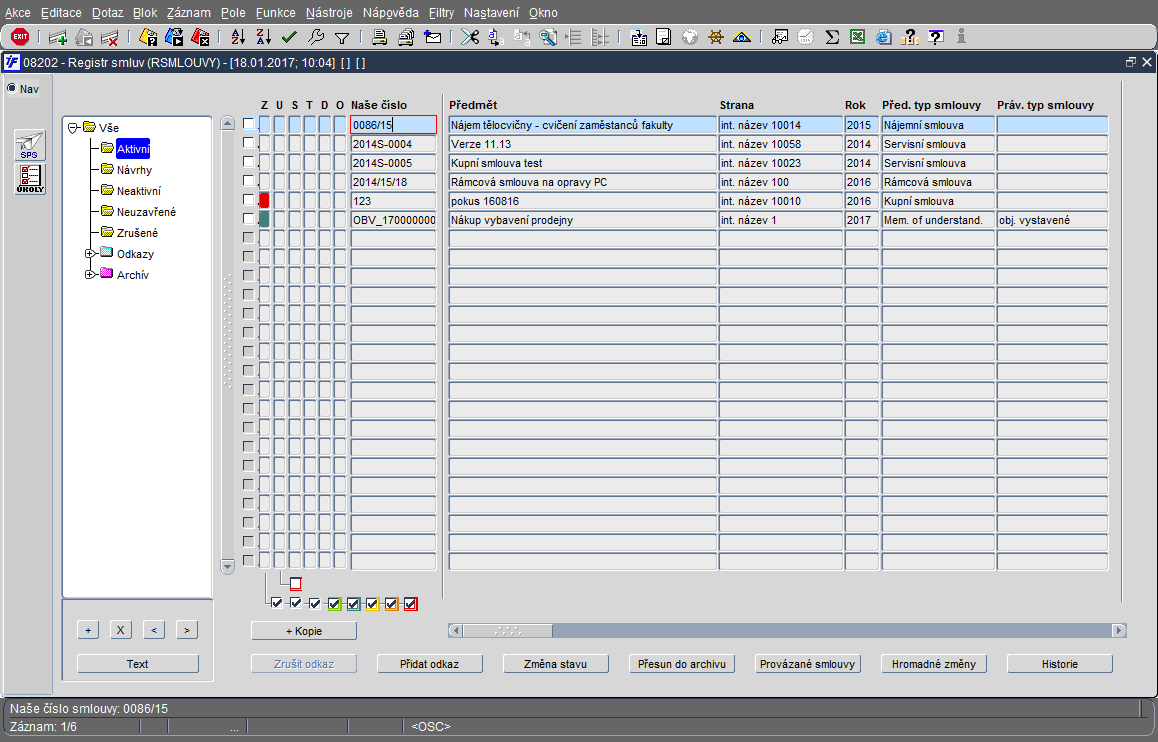Click the Provázané smlouvy button
Image resolution: width=1158 pixels, height=742 pixels.
(x=808, y=664)
